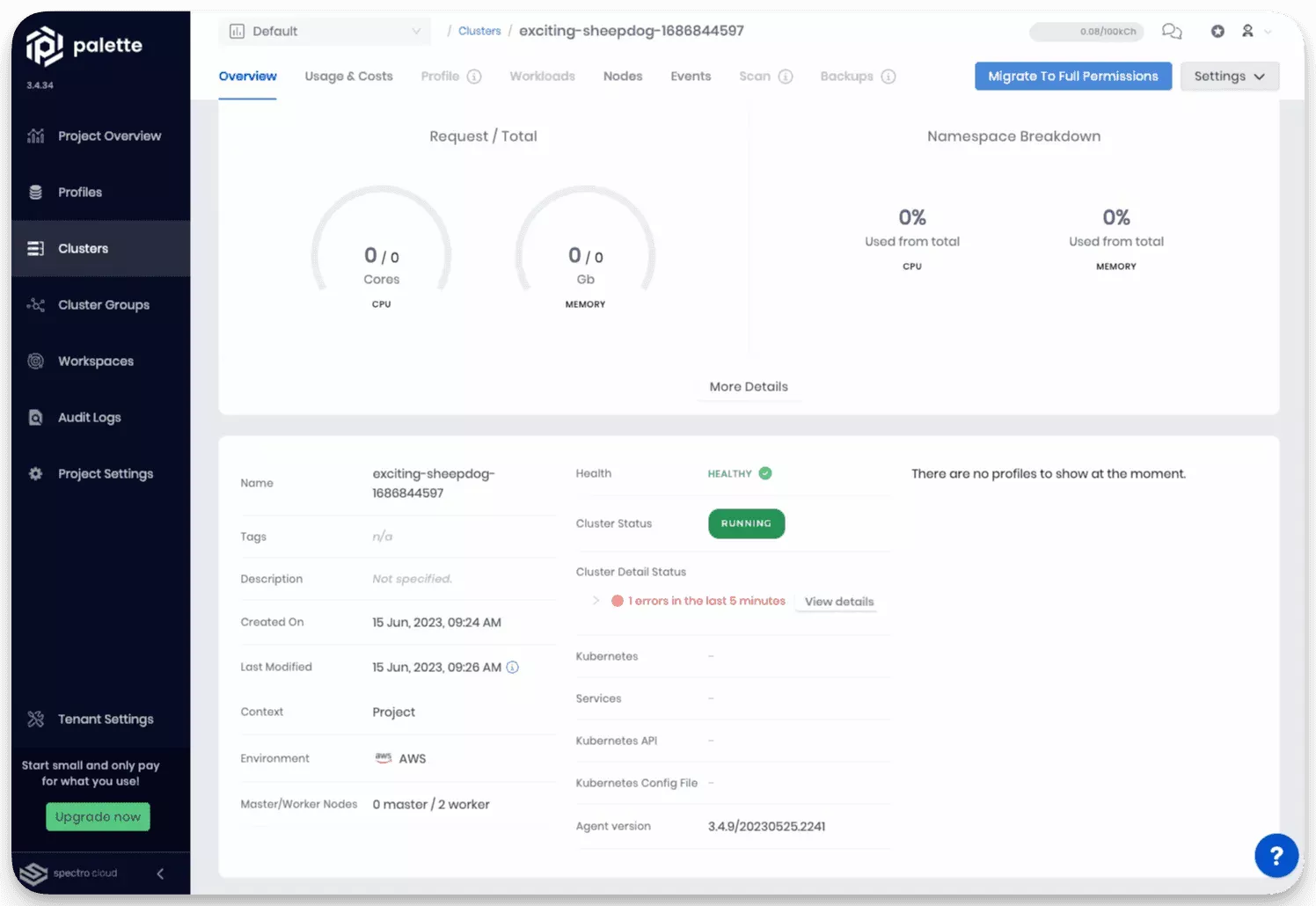
Task: Open Project Settings in the sidebar
Action: tap(106, 473)
